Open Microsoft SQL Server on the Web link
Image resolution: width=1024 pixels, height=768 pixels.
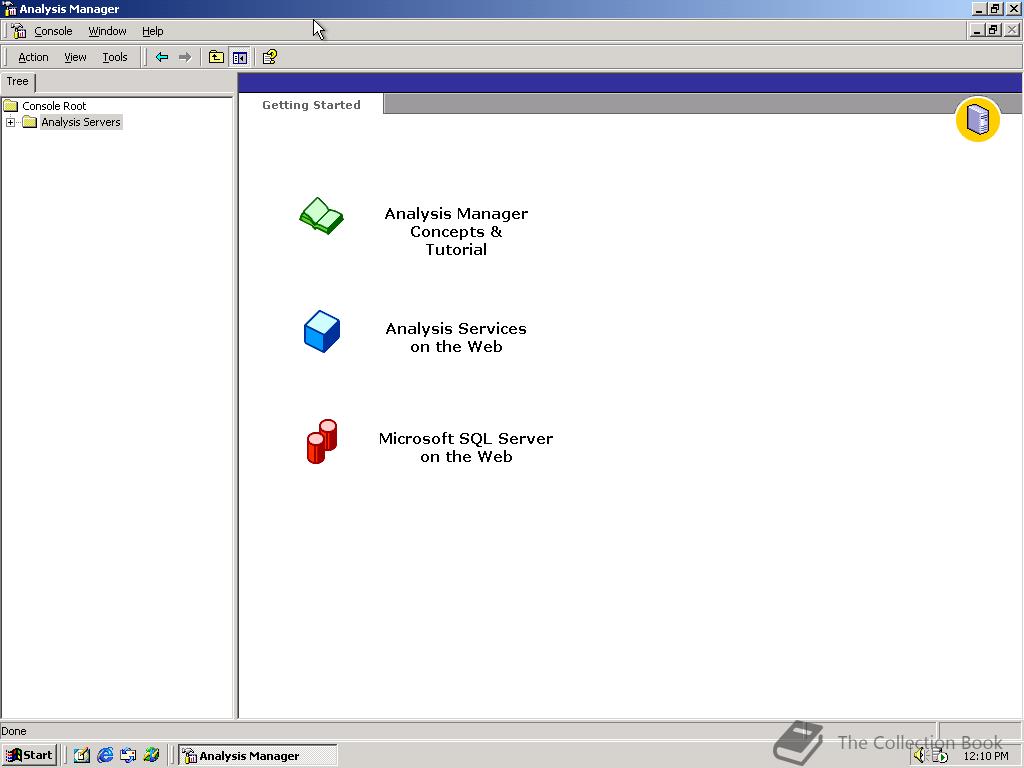(466, 447)
